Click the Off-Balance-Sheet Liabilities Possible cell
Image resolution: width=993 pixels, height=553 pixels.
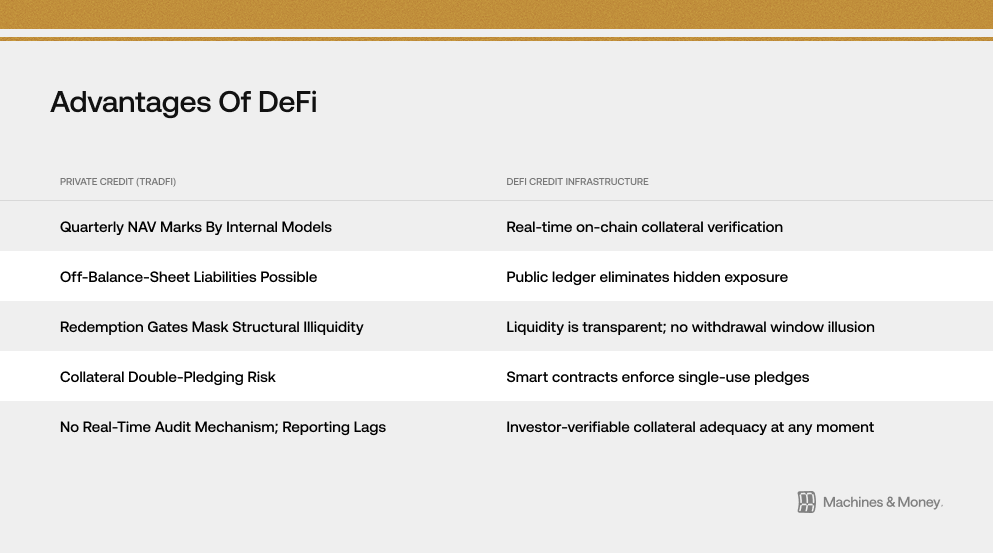[x=188, y=277]
